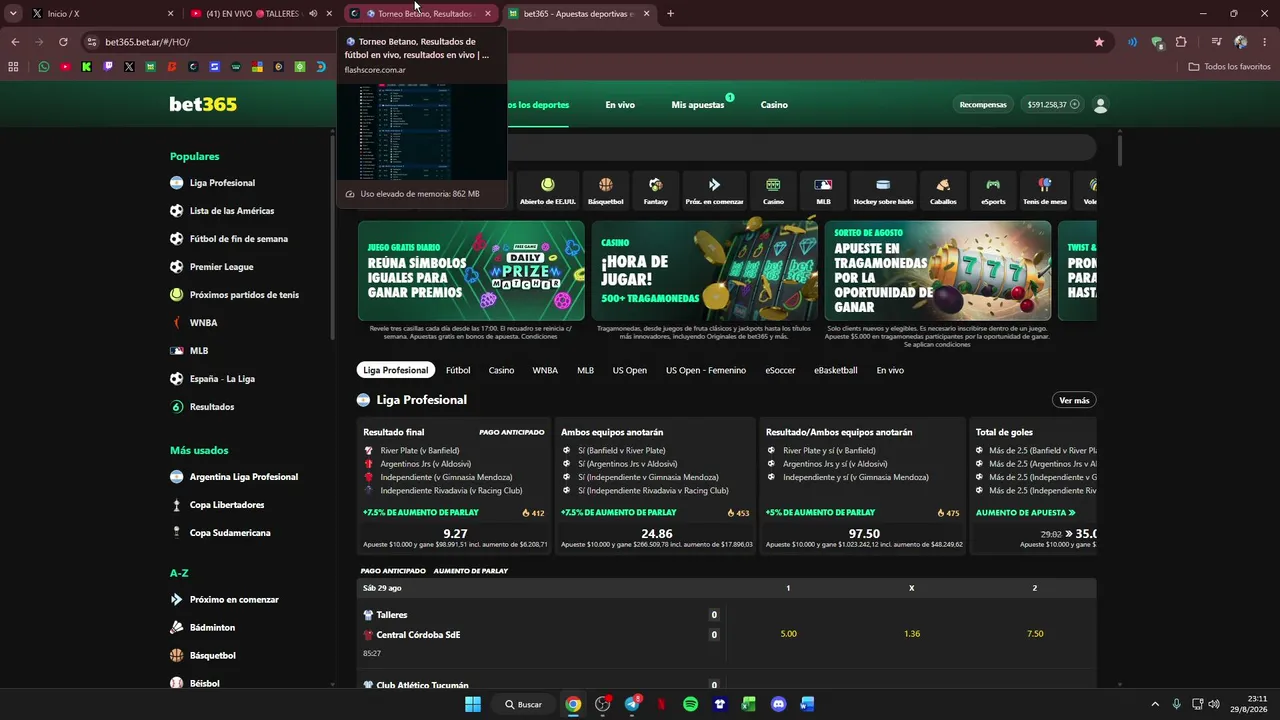Image resolution: width=1280 pixels, height=720 pixels.
Task: Open Chrome's three-dot menu
Action: coord(1265,42)
